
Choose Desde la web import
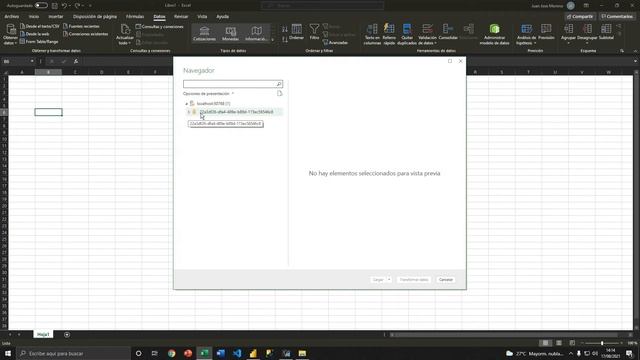(35, 34)
